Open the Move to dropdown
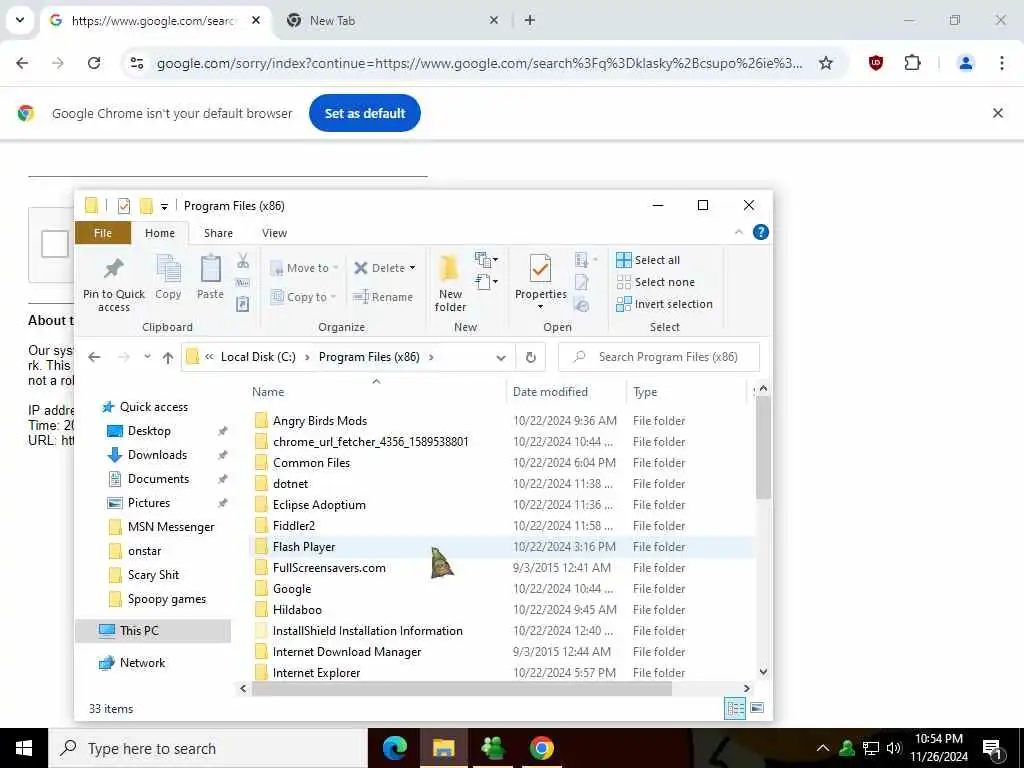This screenshot has width=1024, height=768. coord(304,268)
